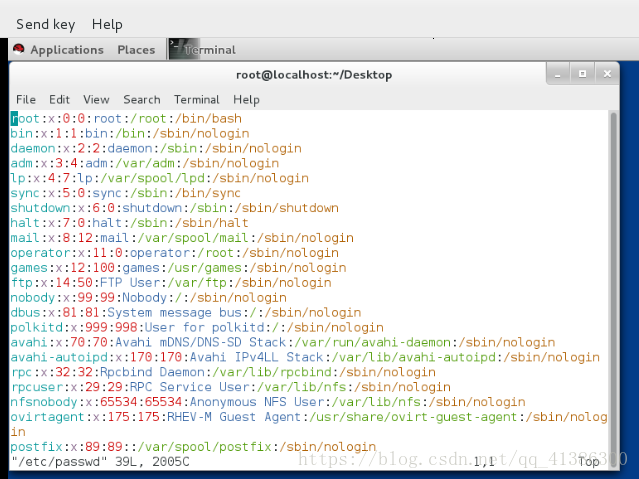Open the Applications menu
This screenshot has width=639, height=479.
pos(67,50)
